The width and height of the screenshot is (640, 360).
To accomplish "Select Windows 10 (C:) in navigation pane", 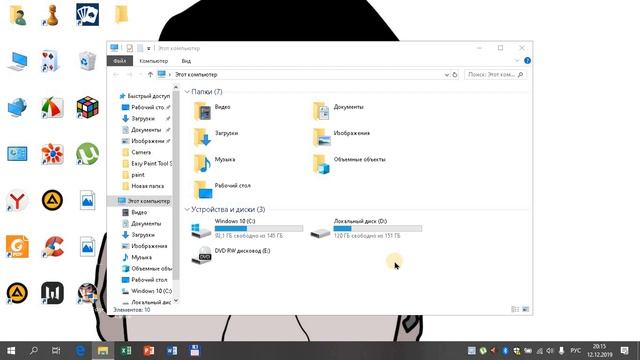I will coord(147,291).
